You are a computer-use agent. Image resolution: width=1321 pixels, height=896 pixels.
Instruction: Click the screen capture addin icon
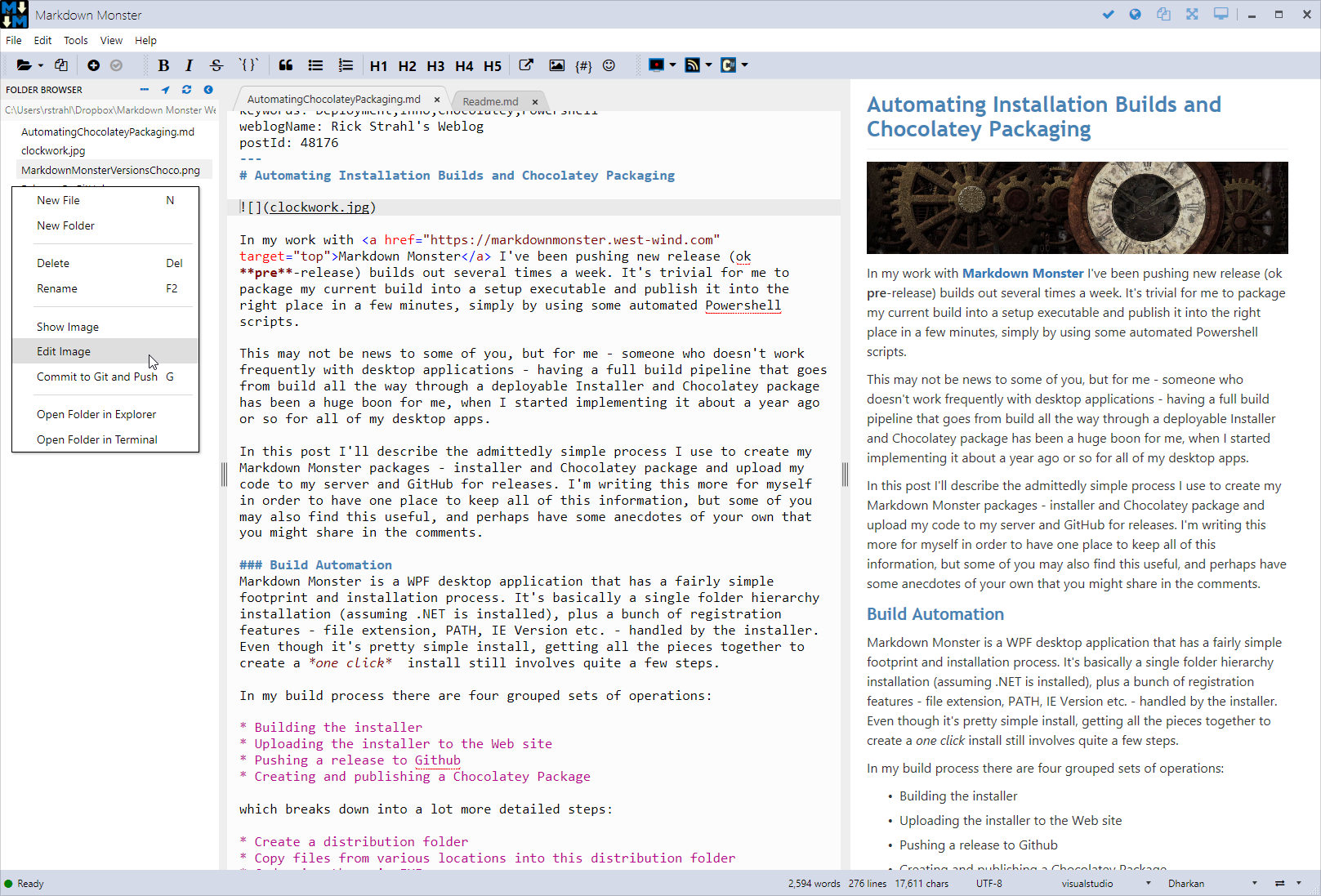(656, 65)
